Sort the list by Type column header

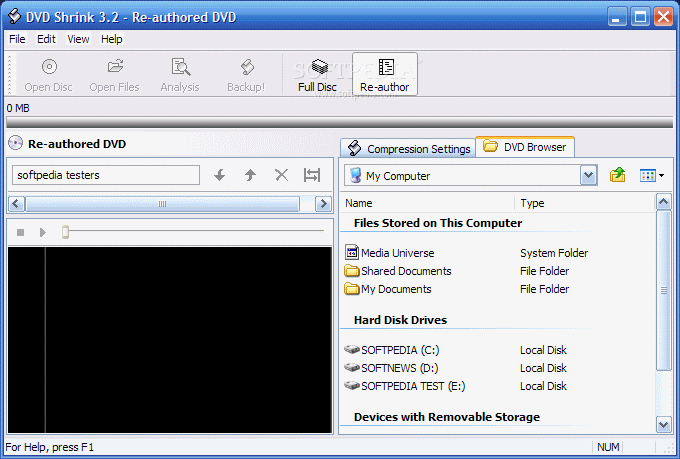pyautogui.click(x=584, y=203)
